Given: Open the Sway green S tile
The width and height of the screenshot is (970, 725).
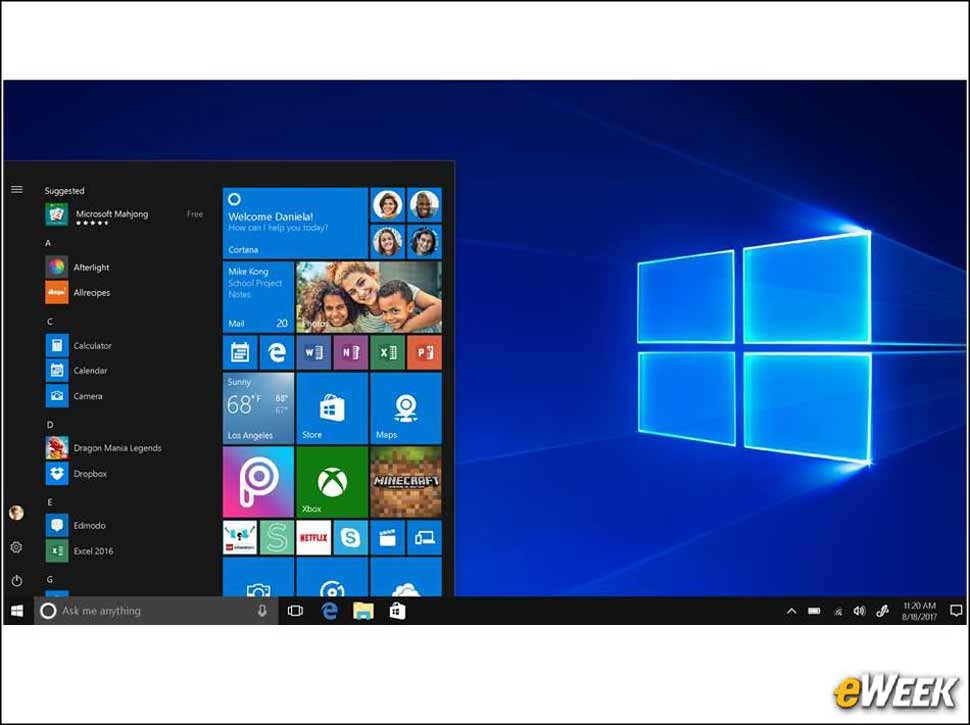Looking at the screenshot, I should pyautogui.click(x=277, y=538).
